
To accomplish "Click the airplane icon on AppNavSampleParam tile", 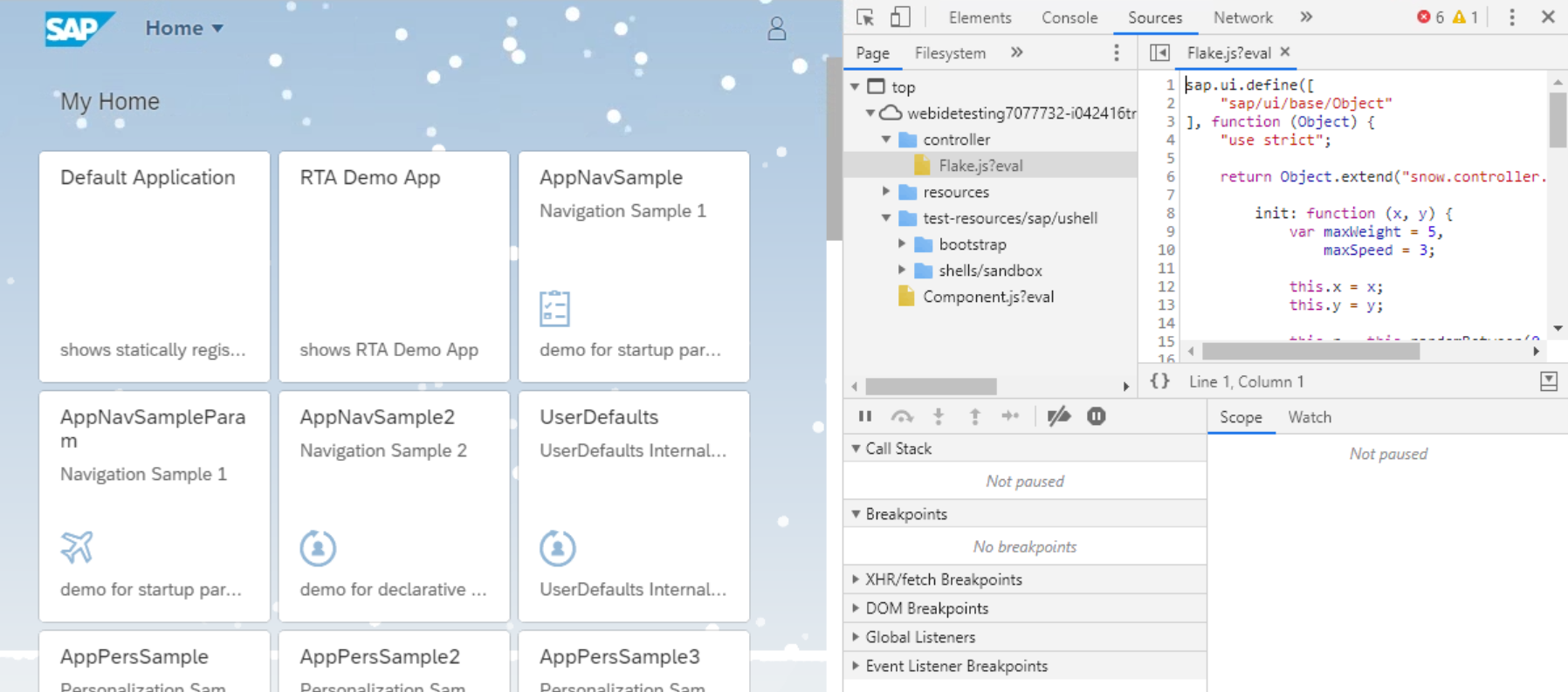I will click(77, 547).
